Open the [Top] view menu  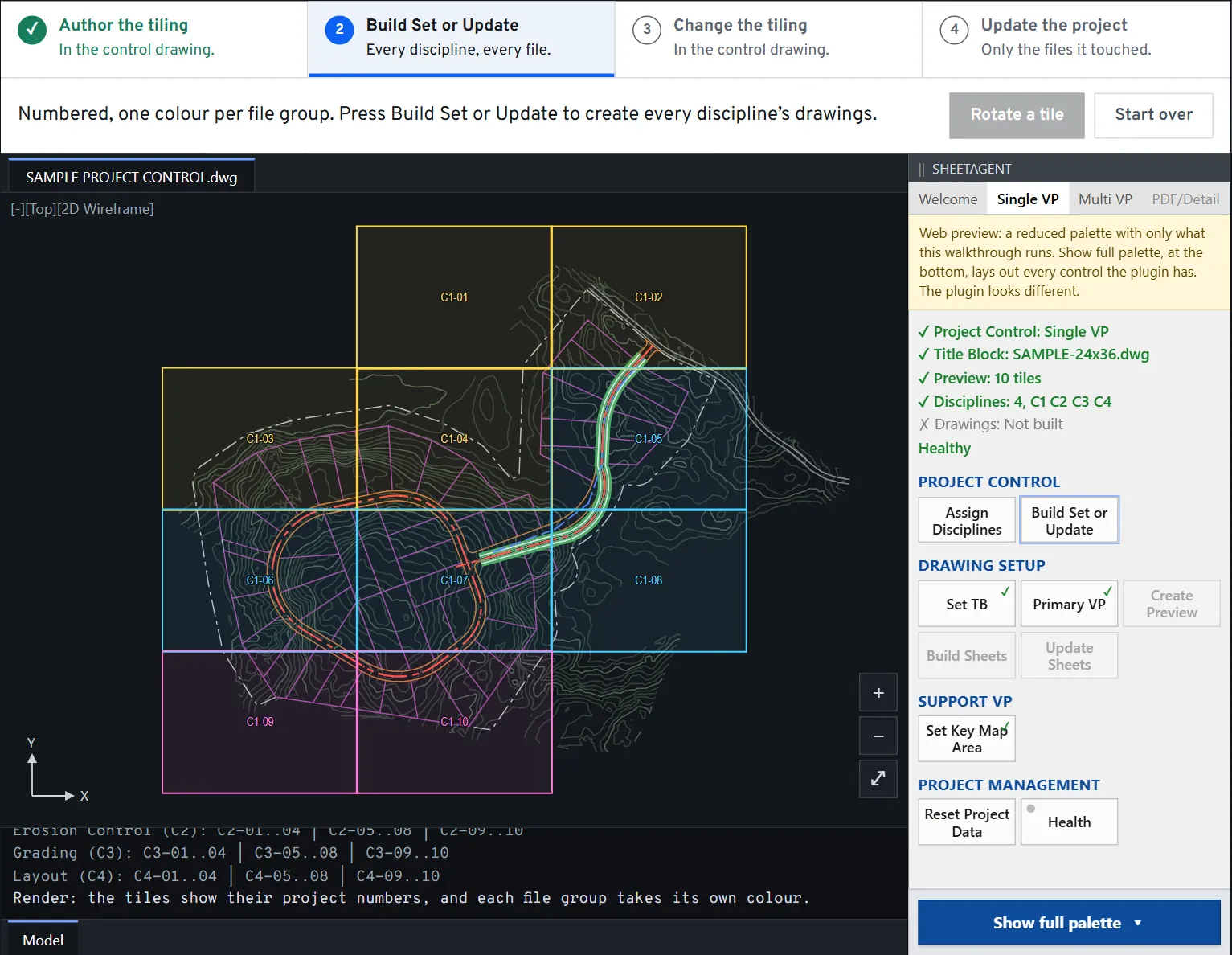click(40, 209)
